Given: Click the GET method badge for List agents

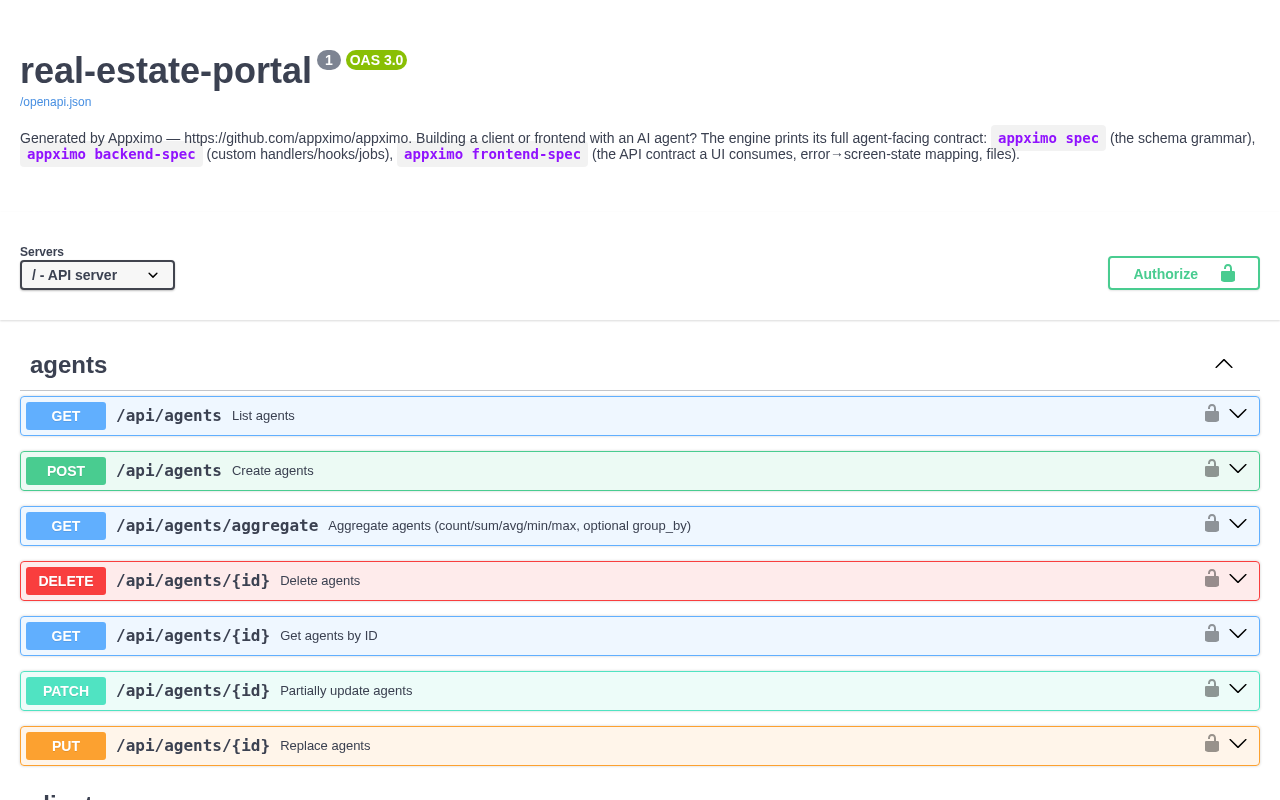Looking at the screenshot, I should [66, 416].
